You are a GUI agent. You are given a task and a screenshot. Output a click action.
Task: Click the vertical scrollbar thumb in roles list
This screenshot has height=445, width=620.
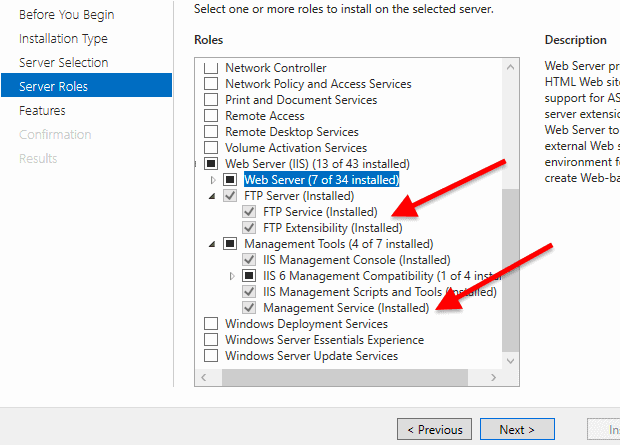click(510, 270)
